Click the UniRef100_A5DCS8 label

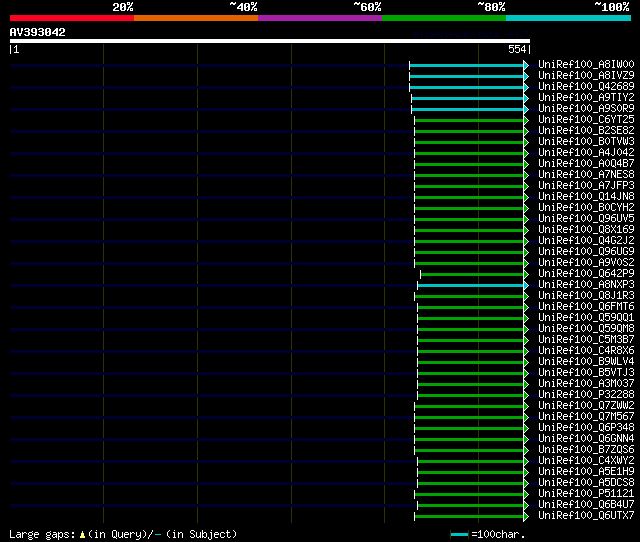click(x=586, y=483)
